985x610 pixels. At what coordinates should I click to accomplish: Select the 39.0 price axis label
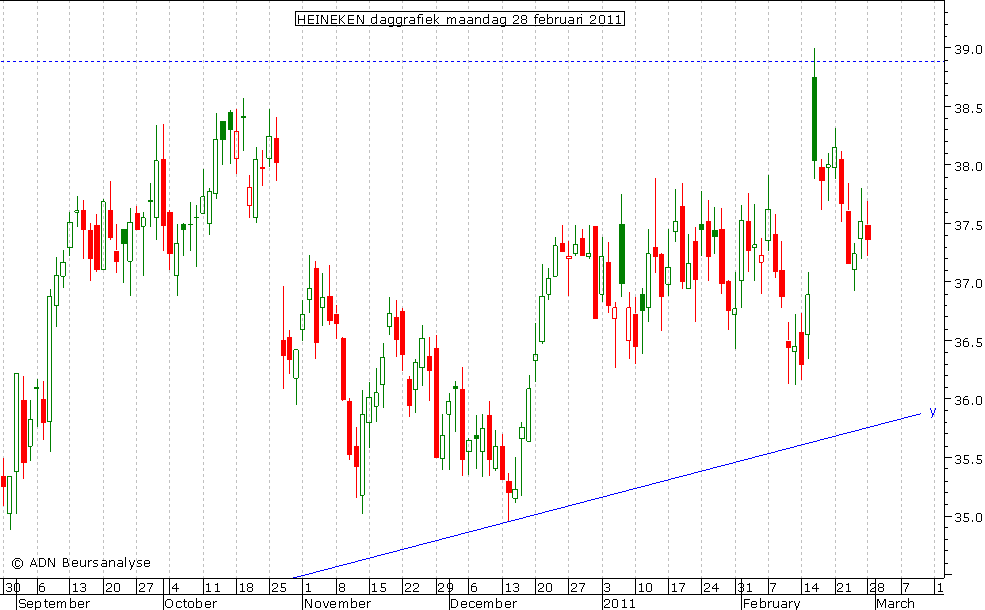click(967, 49)
